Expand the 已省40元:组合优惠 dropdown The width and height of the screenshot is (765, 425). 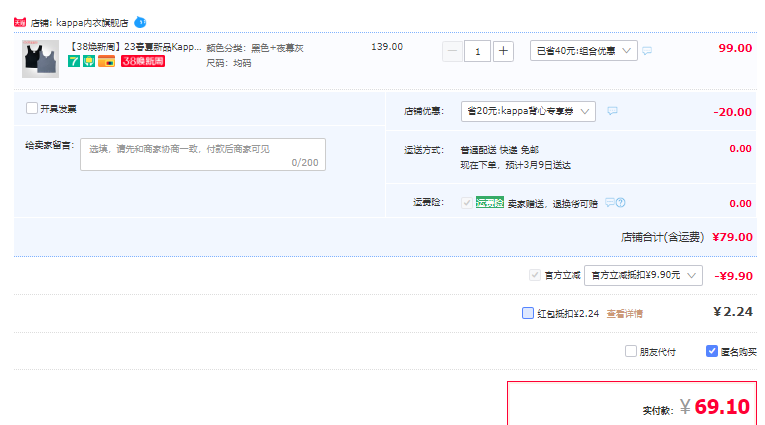click(584, 51)
